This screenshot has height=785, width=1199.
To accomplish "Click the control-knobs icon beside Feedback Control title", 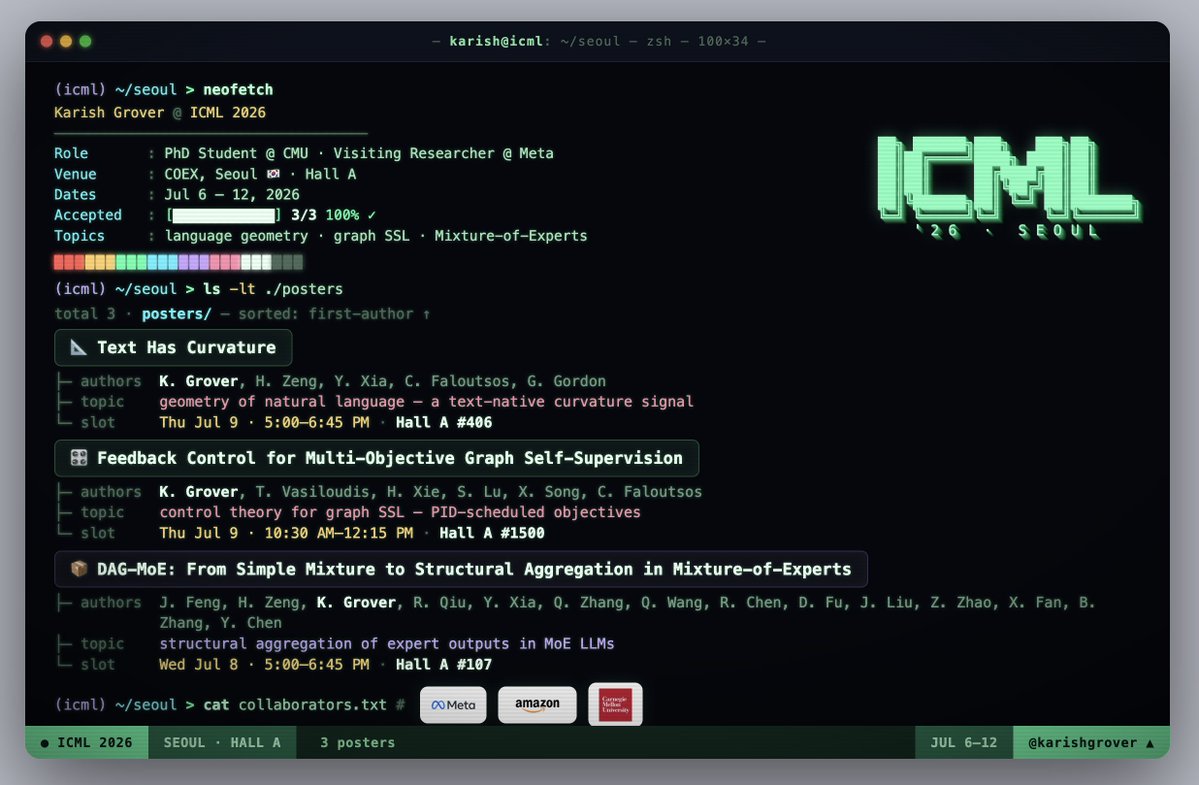I will point(78,458).
